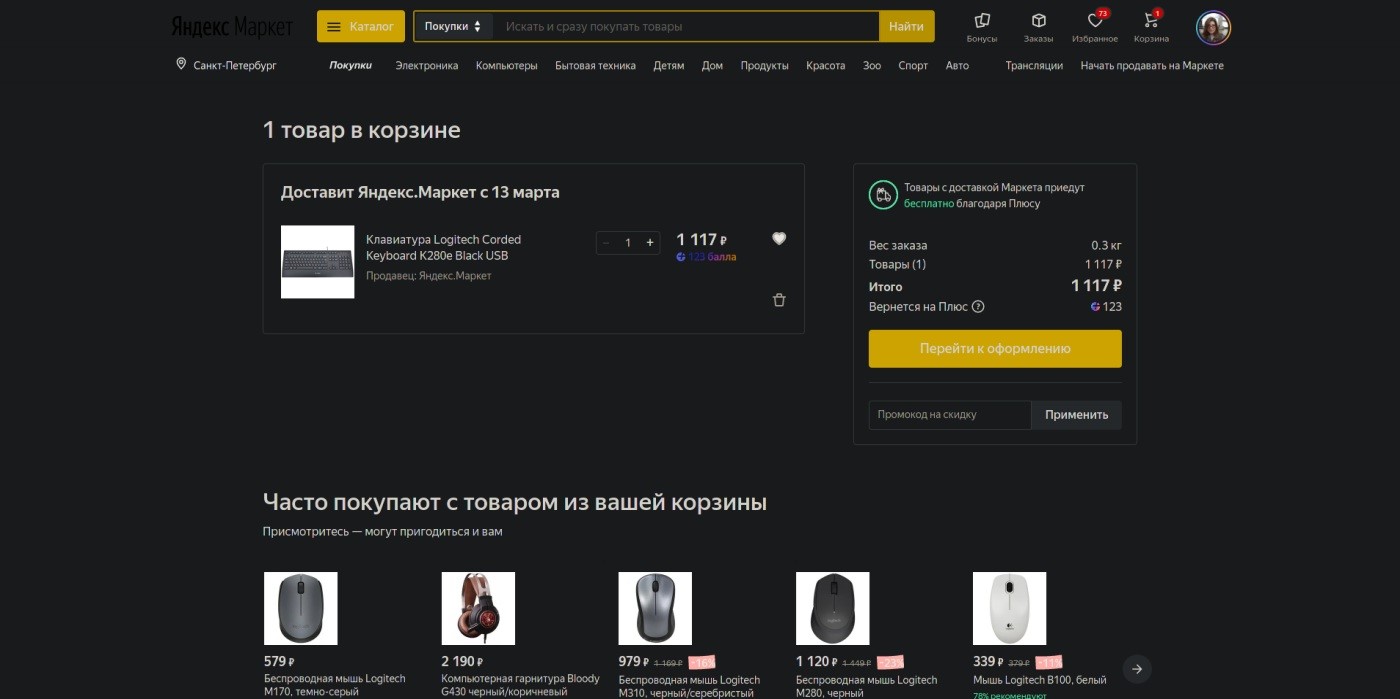The image size is (1400, 699).
Task: Change city Санкт-Петербург
Action: [x=235, y=65]
